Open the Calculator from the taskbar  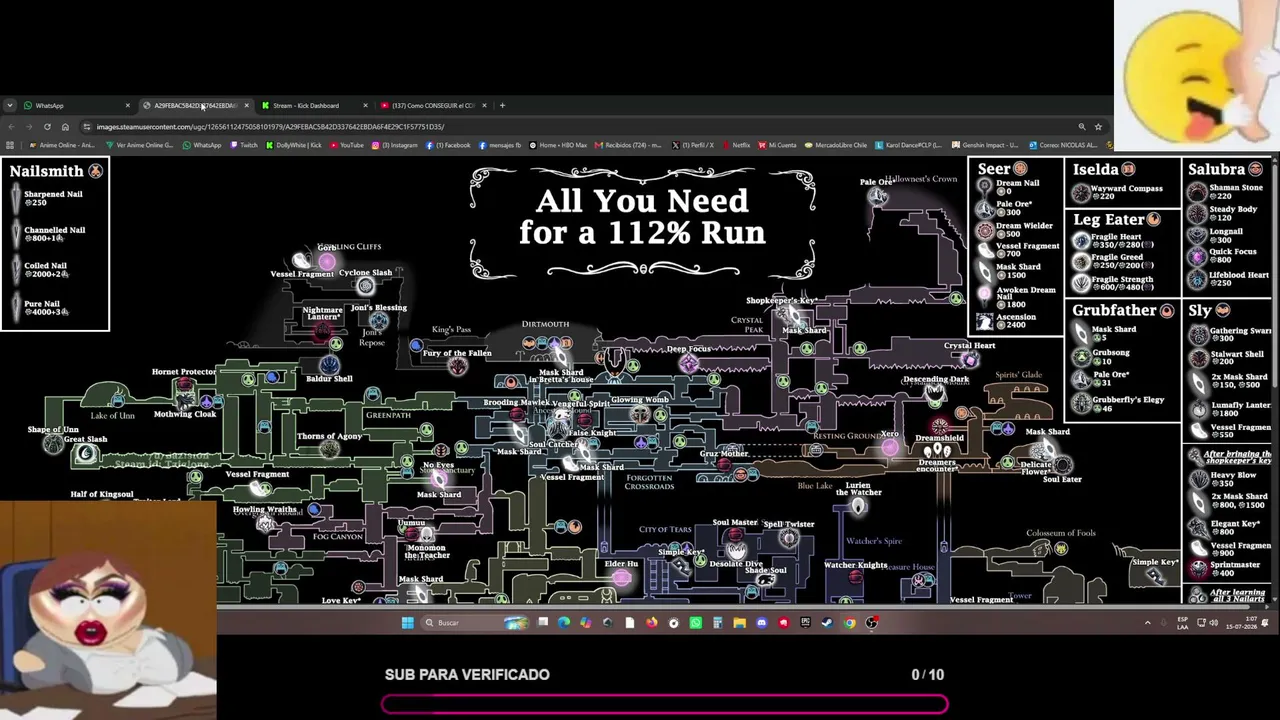pos(718,623)
